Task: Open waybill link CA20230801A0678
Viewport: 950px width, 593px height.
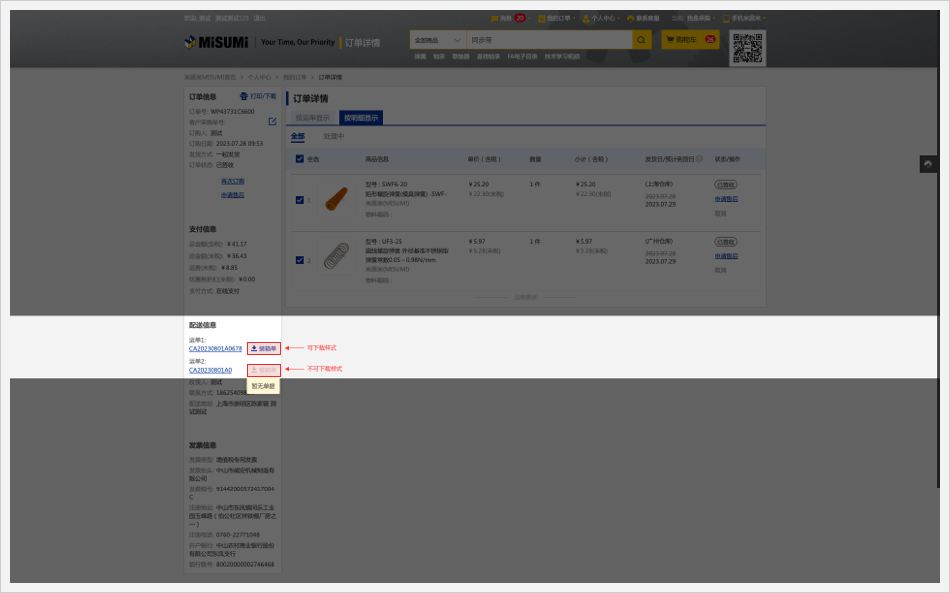Action: [215, 349]
